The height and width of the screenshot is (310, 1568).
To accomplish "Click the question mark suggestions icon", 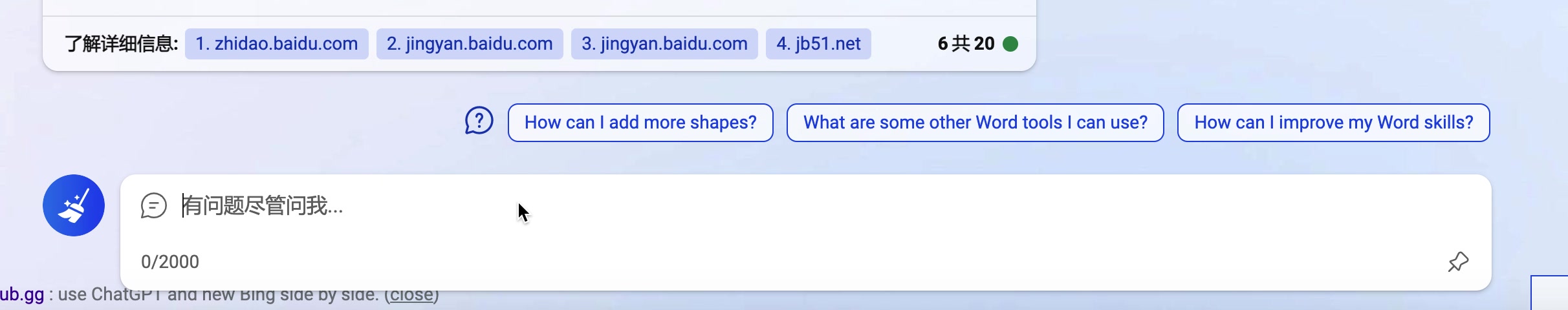I will pyautogui.click(x=479, y=121).
